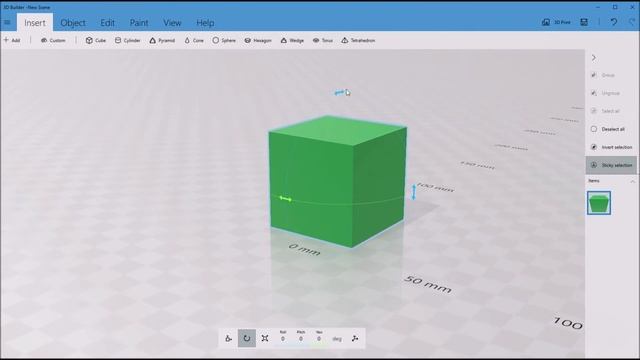Insert a Cylinder
640x360 pixels.
pos(128,40)
